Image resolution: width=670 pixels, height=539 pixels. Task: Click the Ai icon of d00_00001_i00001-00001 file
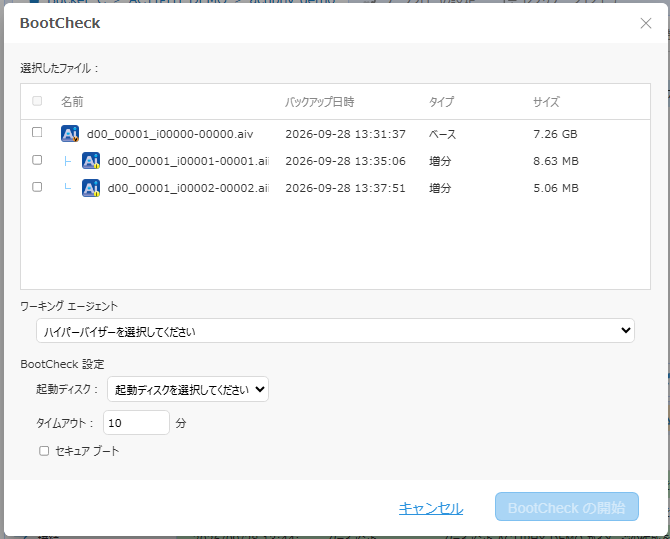(91, 161)
